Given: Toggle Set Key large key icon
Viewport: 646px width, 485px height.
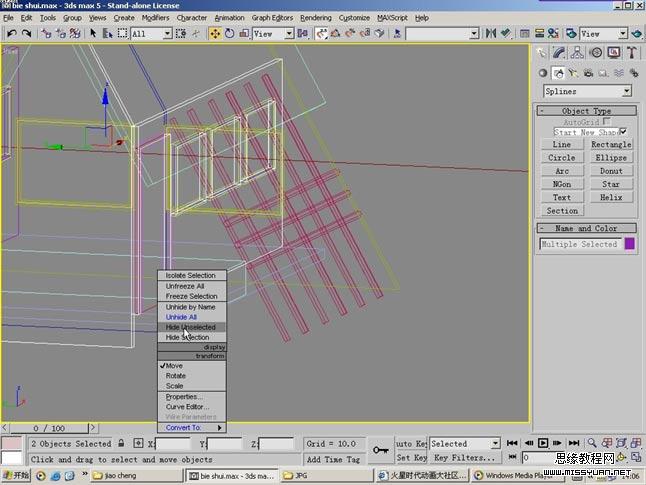Looking at the screenshot, I should coord(380,450).
